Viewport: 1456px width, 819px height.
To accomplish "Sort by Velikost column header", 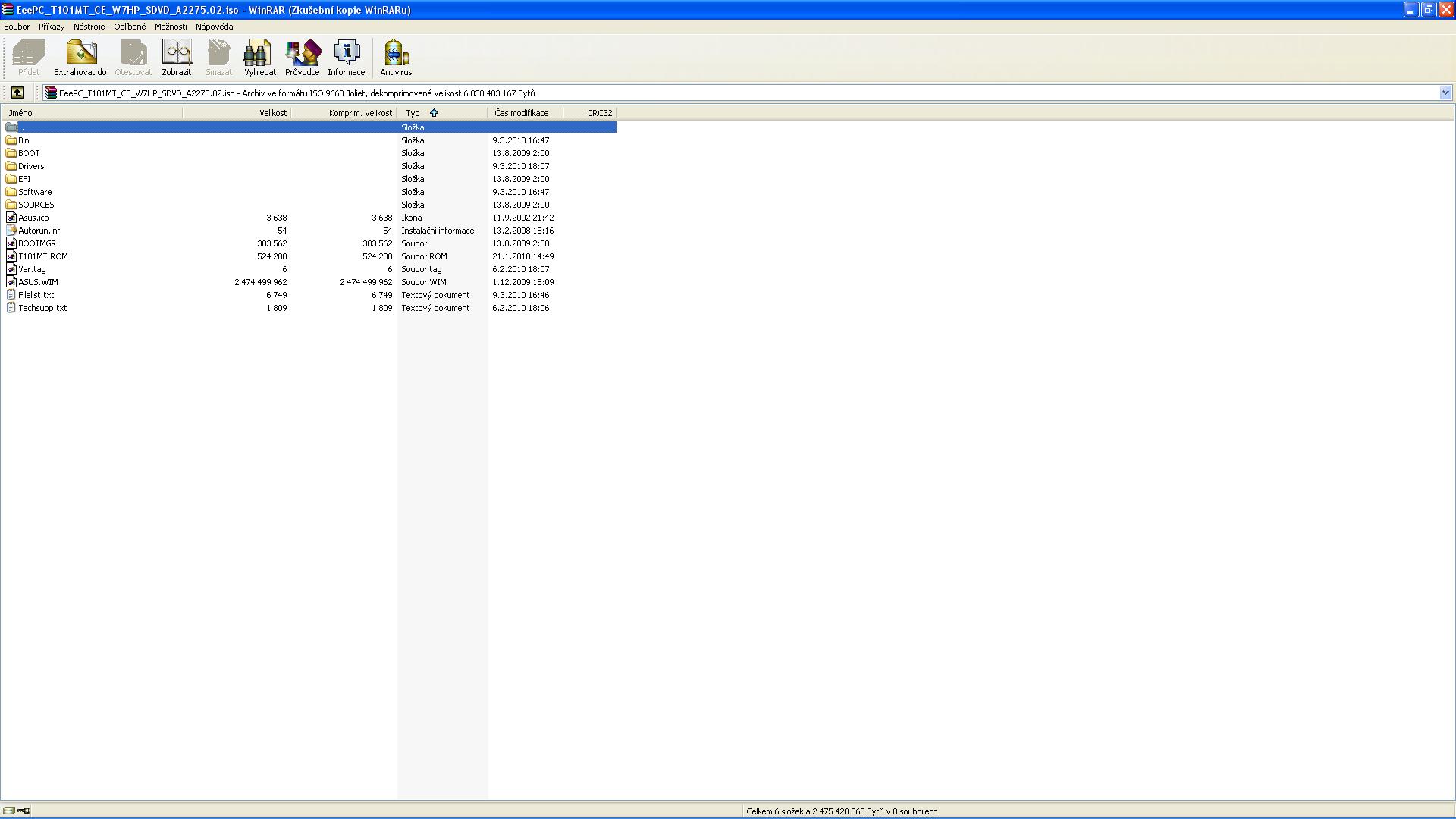I will [x=237, y=113].
